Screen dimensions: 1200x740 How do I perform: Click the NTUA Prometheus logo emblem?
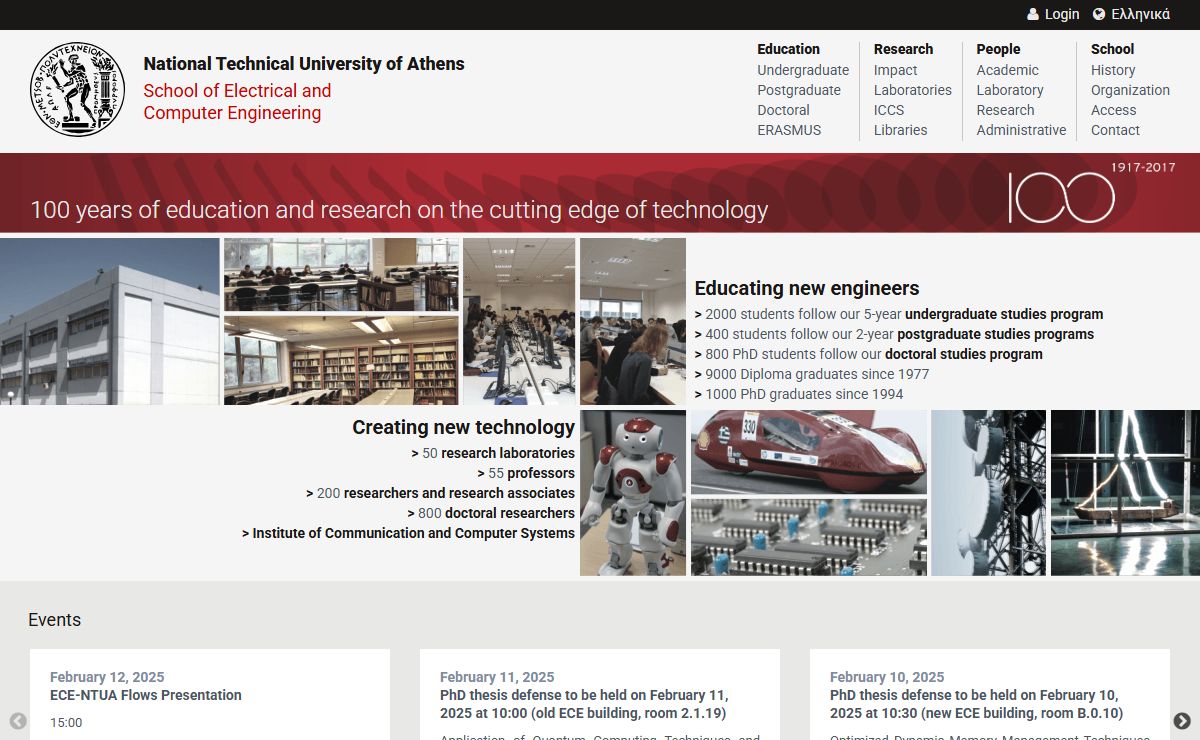pyautogui.click(x=77, y=89)
